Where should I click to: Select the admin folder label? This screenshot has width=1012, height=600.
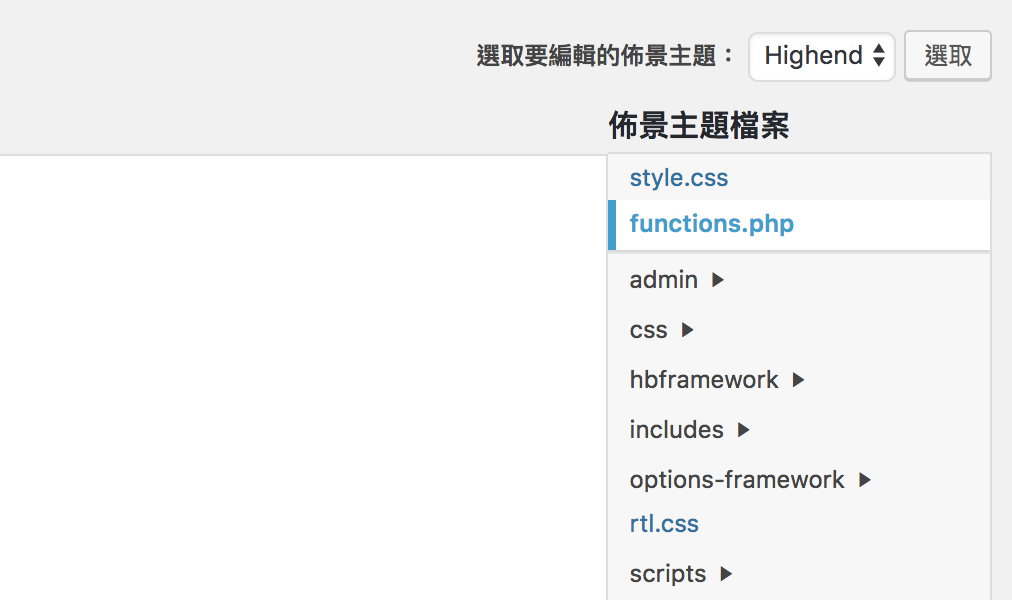click(x=663, y=280)
